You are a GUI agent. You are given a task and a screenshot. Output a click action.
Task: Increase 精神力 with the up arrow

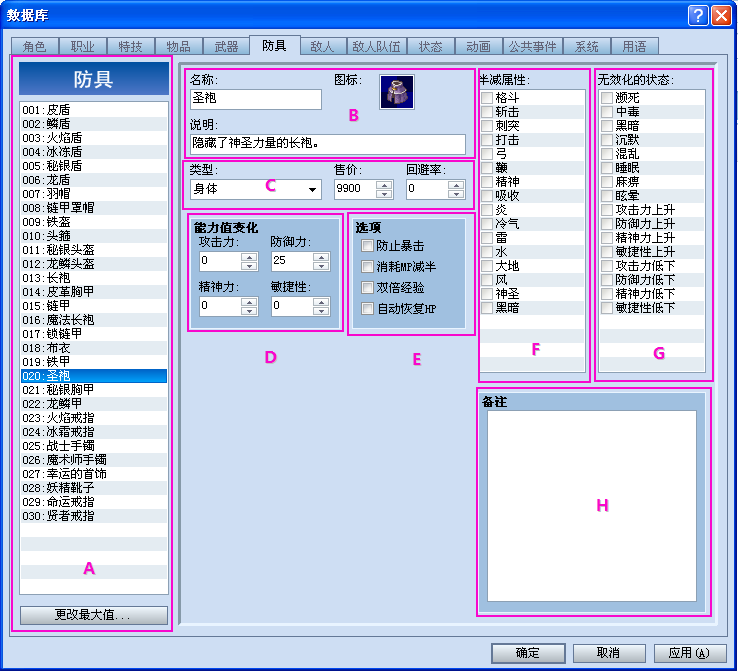coord(249,302)
